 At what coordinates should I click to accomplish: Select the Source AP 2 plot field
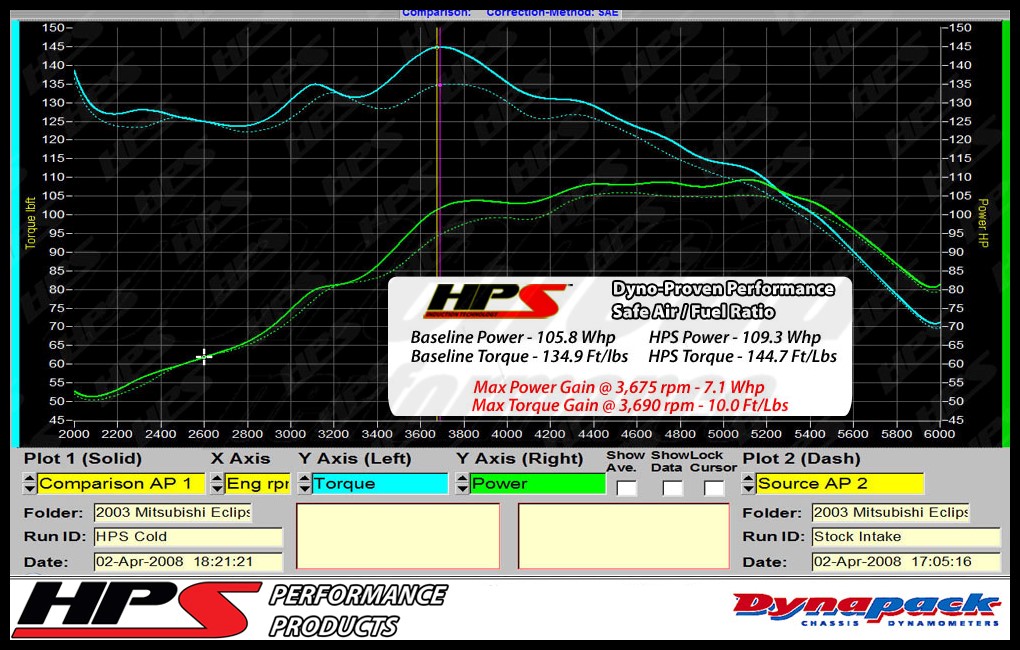tap(840, 483)
